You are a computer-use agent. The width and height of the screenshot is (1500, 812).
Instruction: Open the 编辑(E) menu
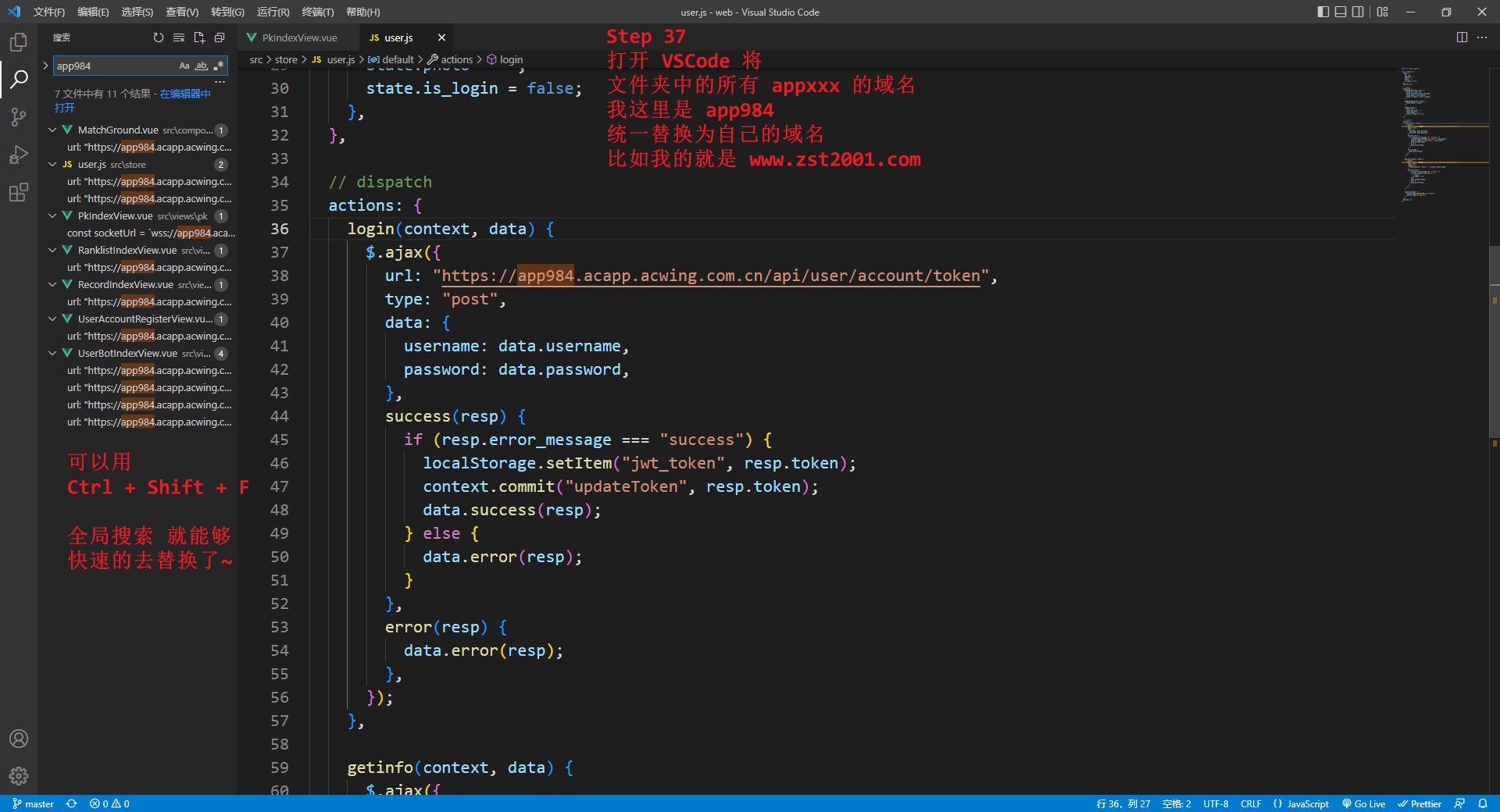click(93, 12)
